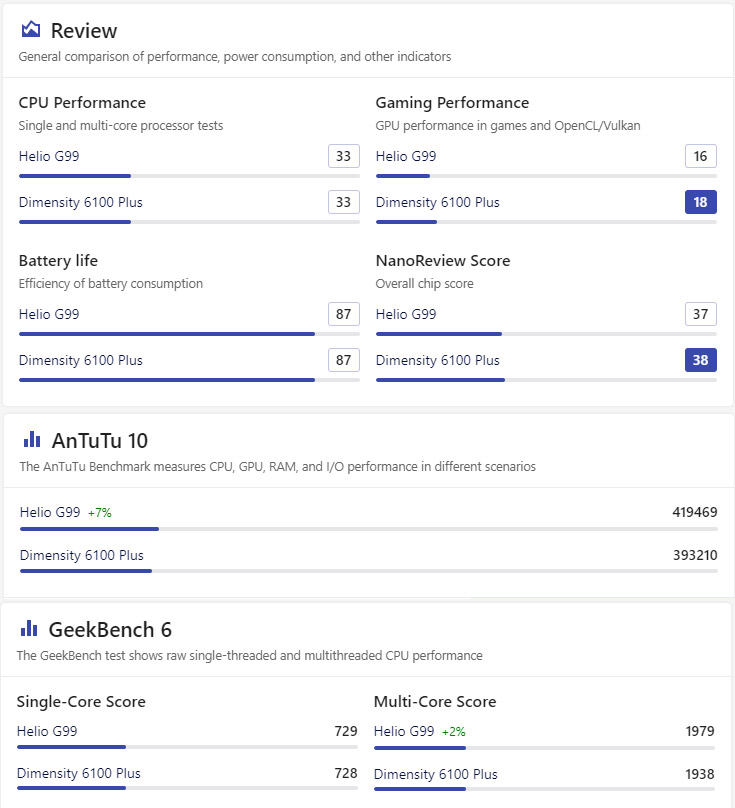Open Helio G99 link in AnTuTu 10 section
The image size is (735, 808).
[50, 512]
